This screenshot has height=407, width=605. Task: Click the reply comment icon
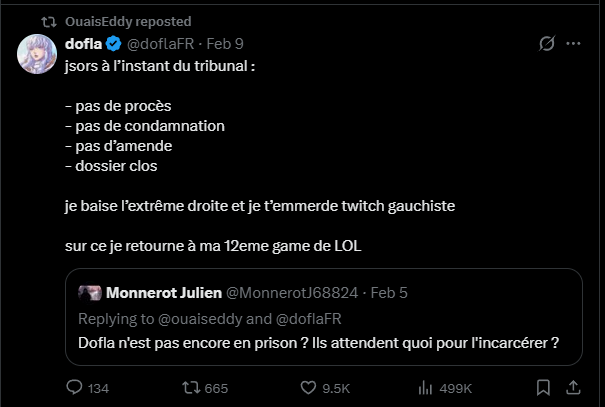point(74,387)
